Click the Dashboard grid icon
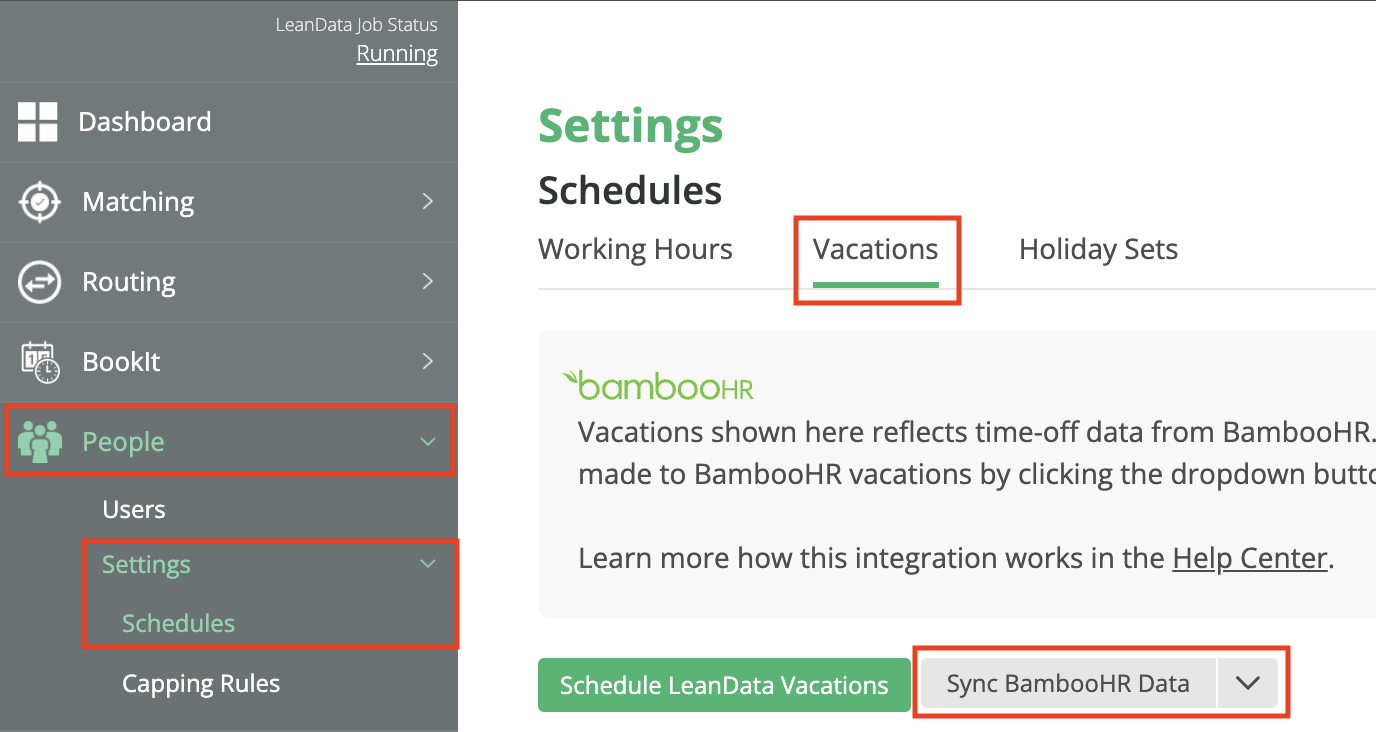 38,122
